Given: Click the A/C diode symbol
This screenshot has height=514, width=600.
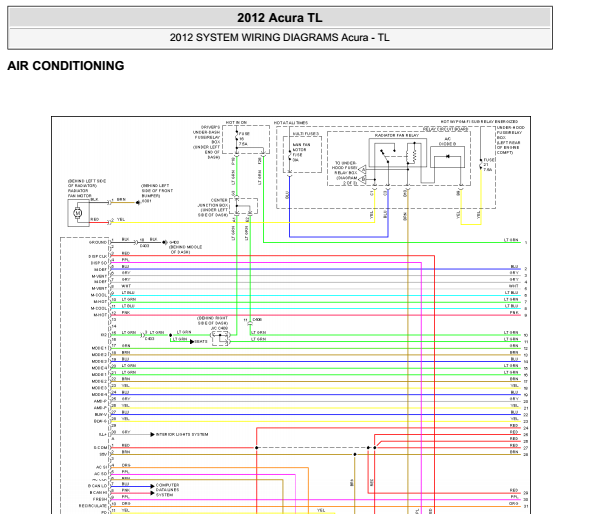Looking at the screenshot, I should click(447, 157).
